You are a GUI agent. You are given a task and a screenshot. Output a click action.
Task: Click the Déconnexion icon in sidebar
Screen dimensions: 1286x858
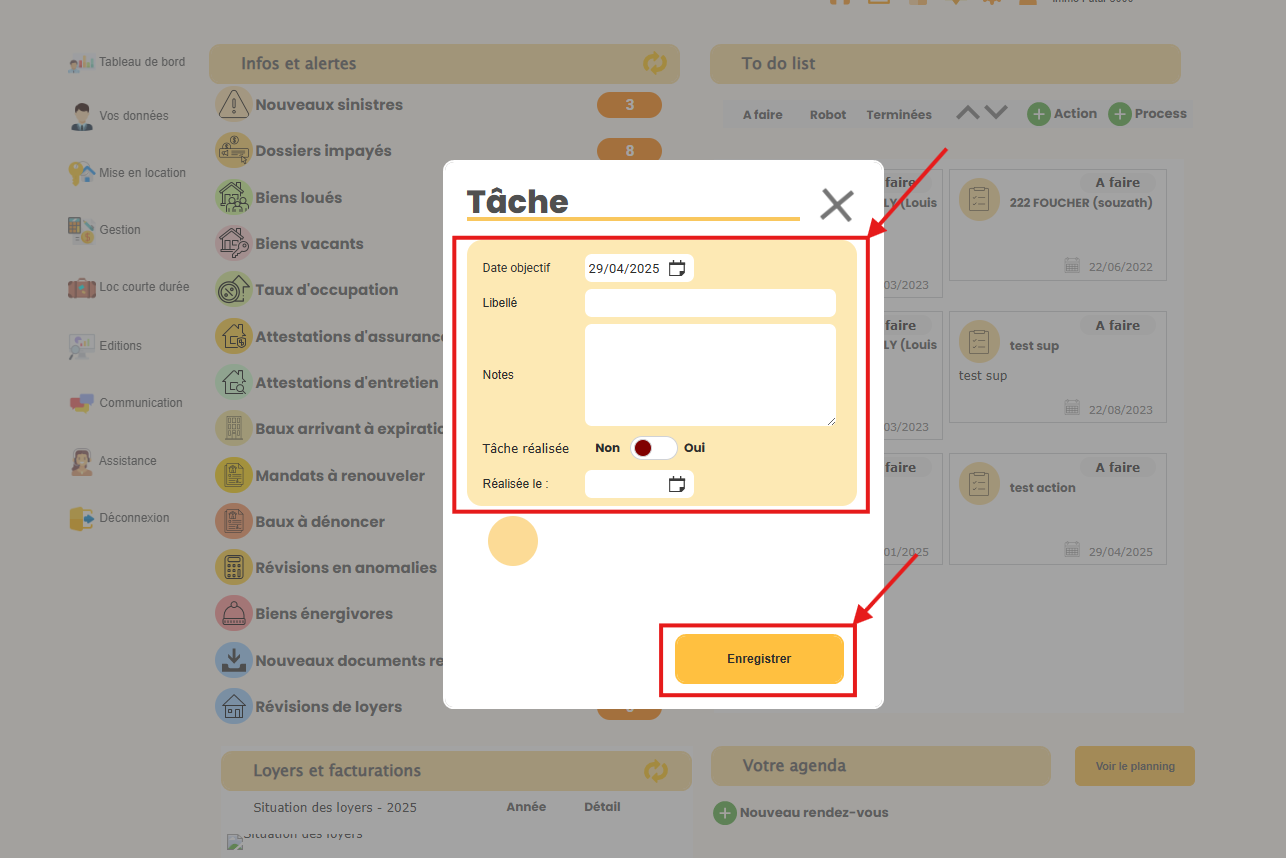tap(81, 518)
